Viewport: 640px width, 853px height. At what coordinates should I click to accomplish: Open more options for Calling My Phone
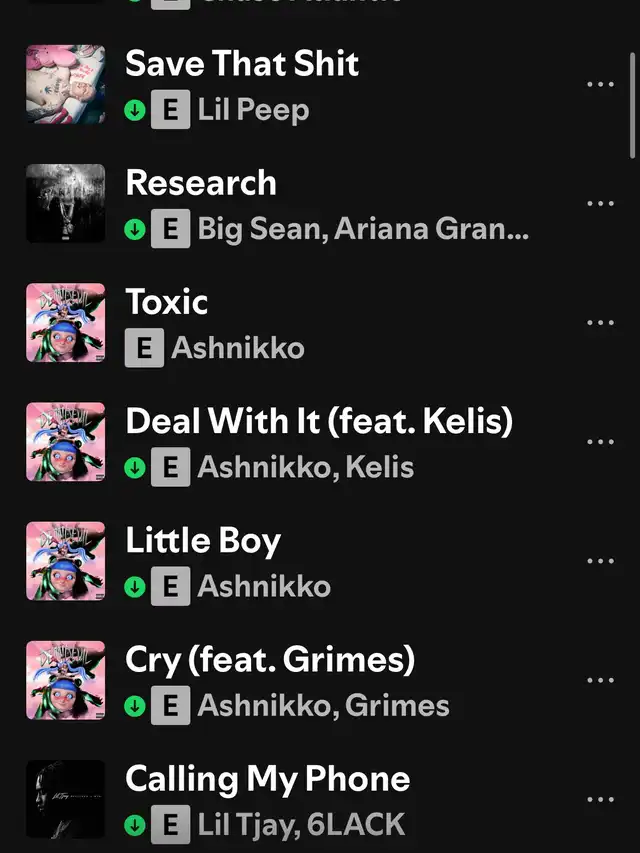click(x=600, y=799)
